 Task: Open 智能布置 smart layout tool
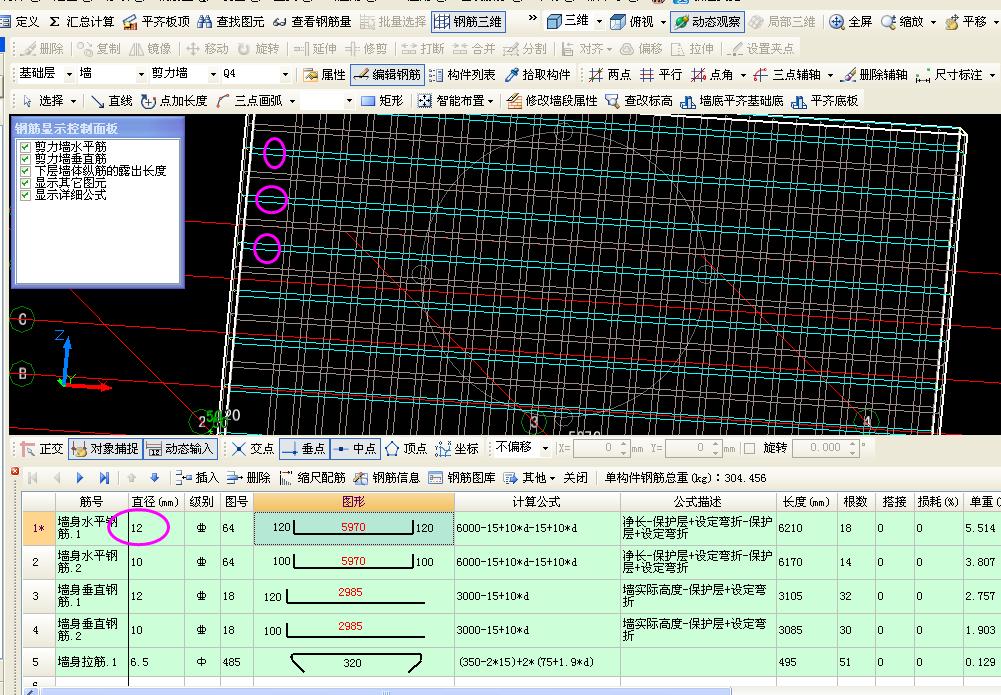tap(451, 101)
